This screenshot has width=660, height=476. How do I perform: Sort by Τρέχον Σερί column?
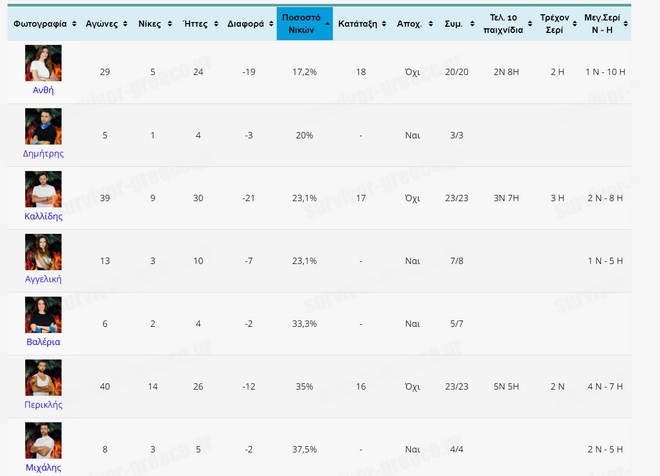[x=557, y=22]
